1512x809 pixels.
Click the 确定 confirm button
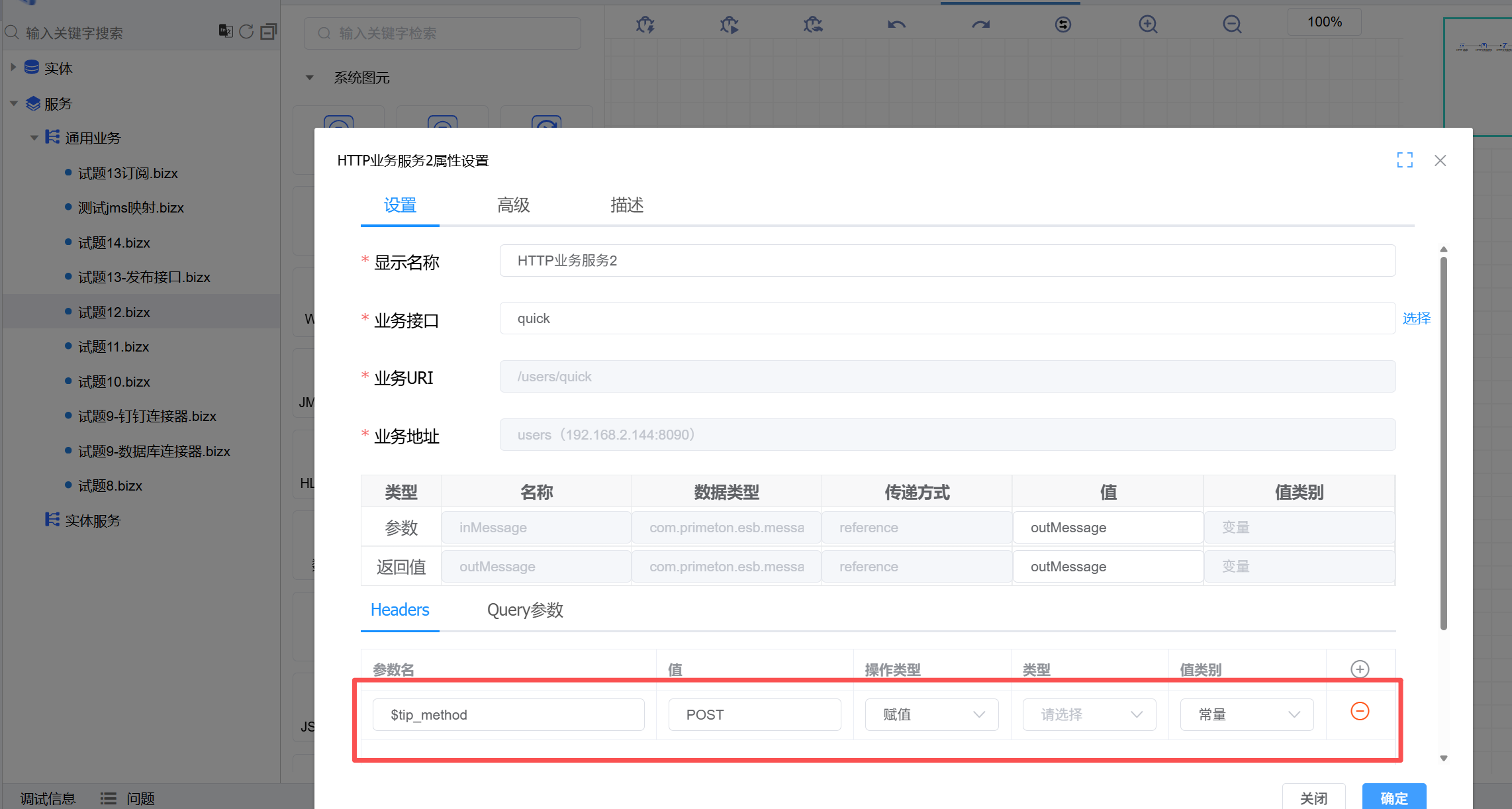tap(1394, 798)
